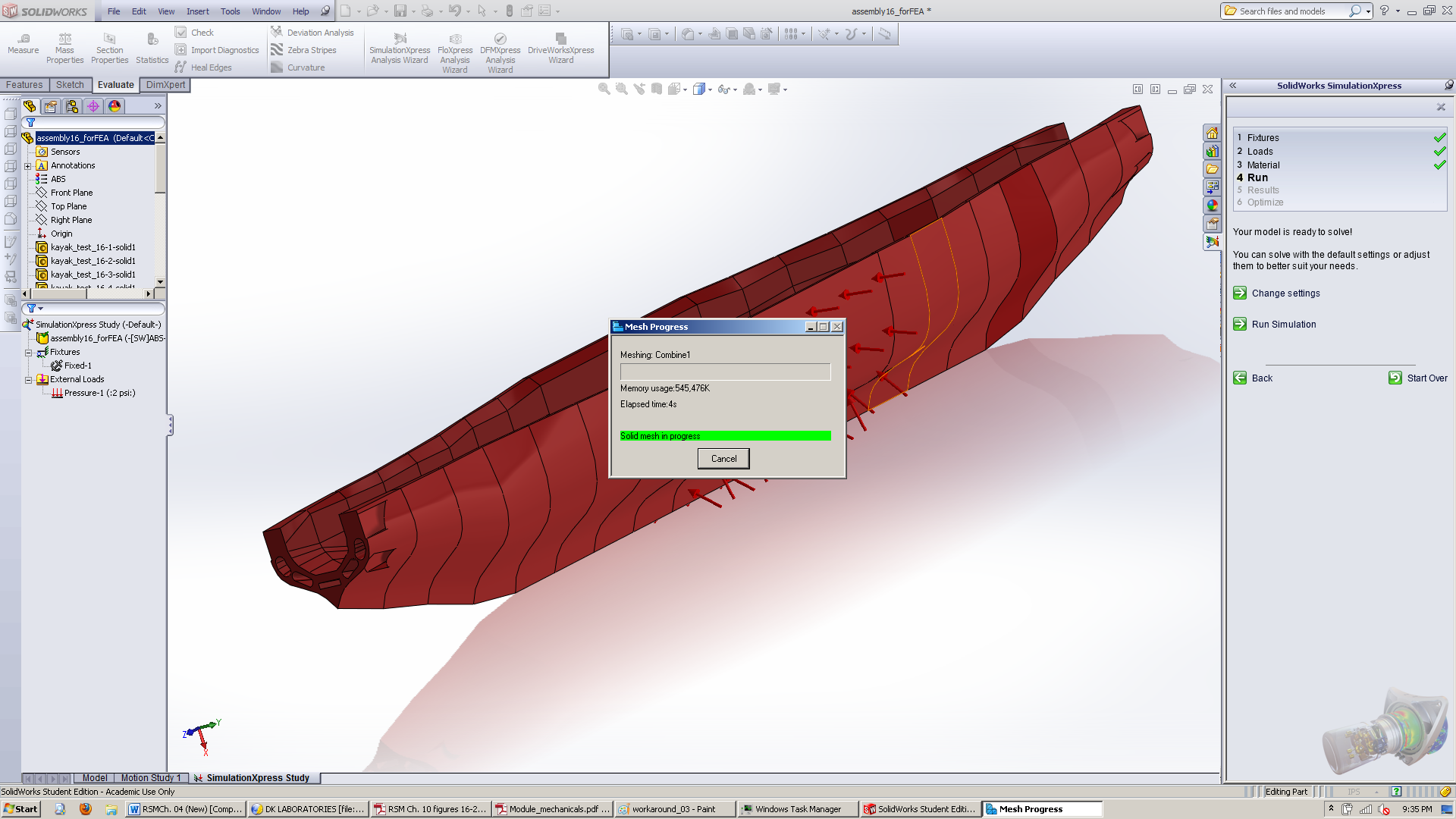Click the Heal Edges tool
1456x819 pixels.
203,67
